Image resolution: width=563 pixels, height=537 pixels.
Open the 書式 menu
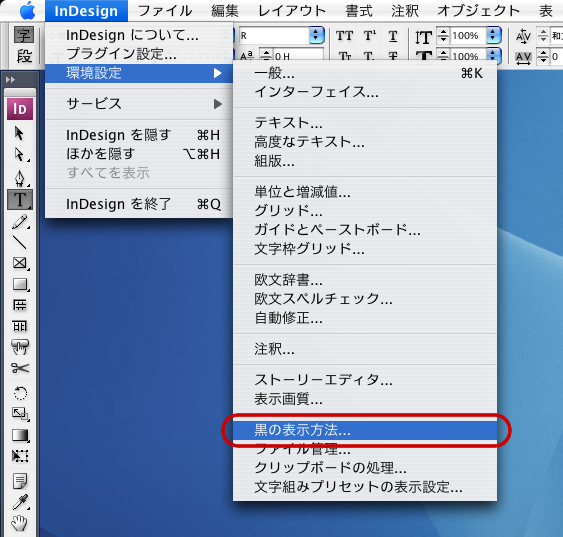359,11
